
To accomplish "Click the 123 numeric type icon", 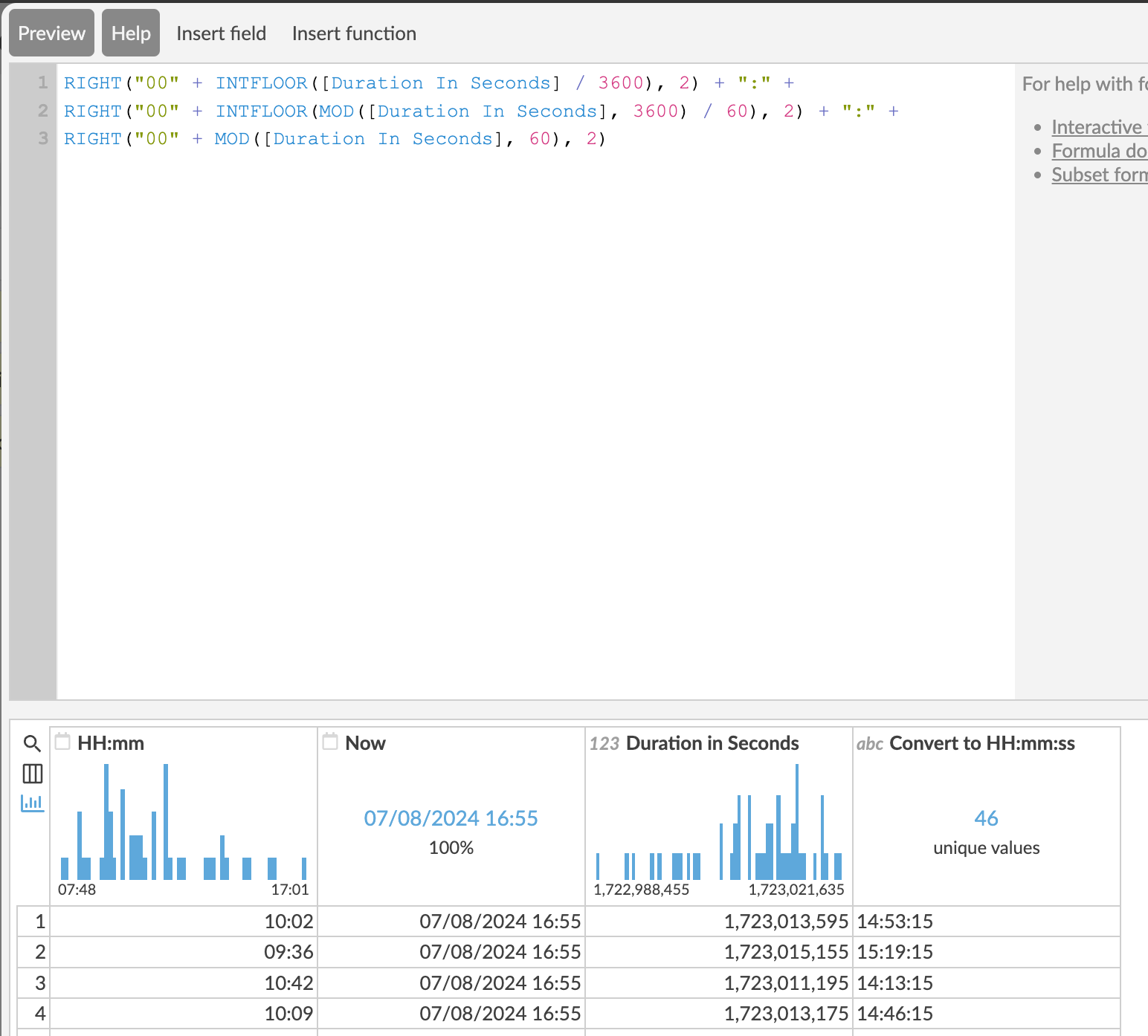I will pyautogui.click(x=604, y=743).
